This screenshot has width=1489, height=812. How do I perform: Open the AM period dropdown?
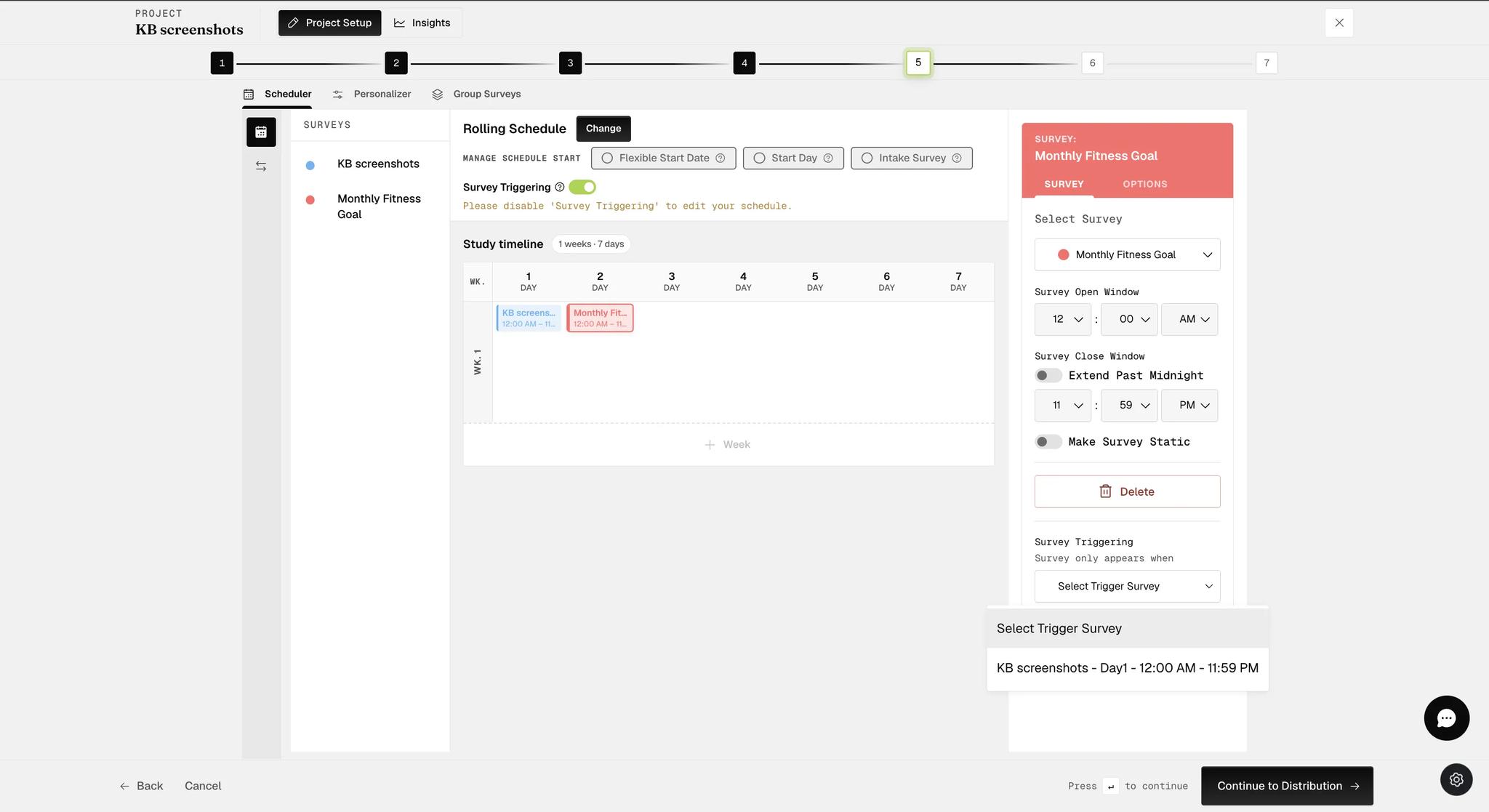pyautogui.click(x=1189, y=319)
